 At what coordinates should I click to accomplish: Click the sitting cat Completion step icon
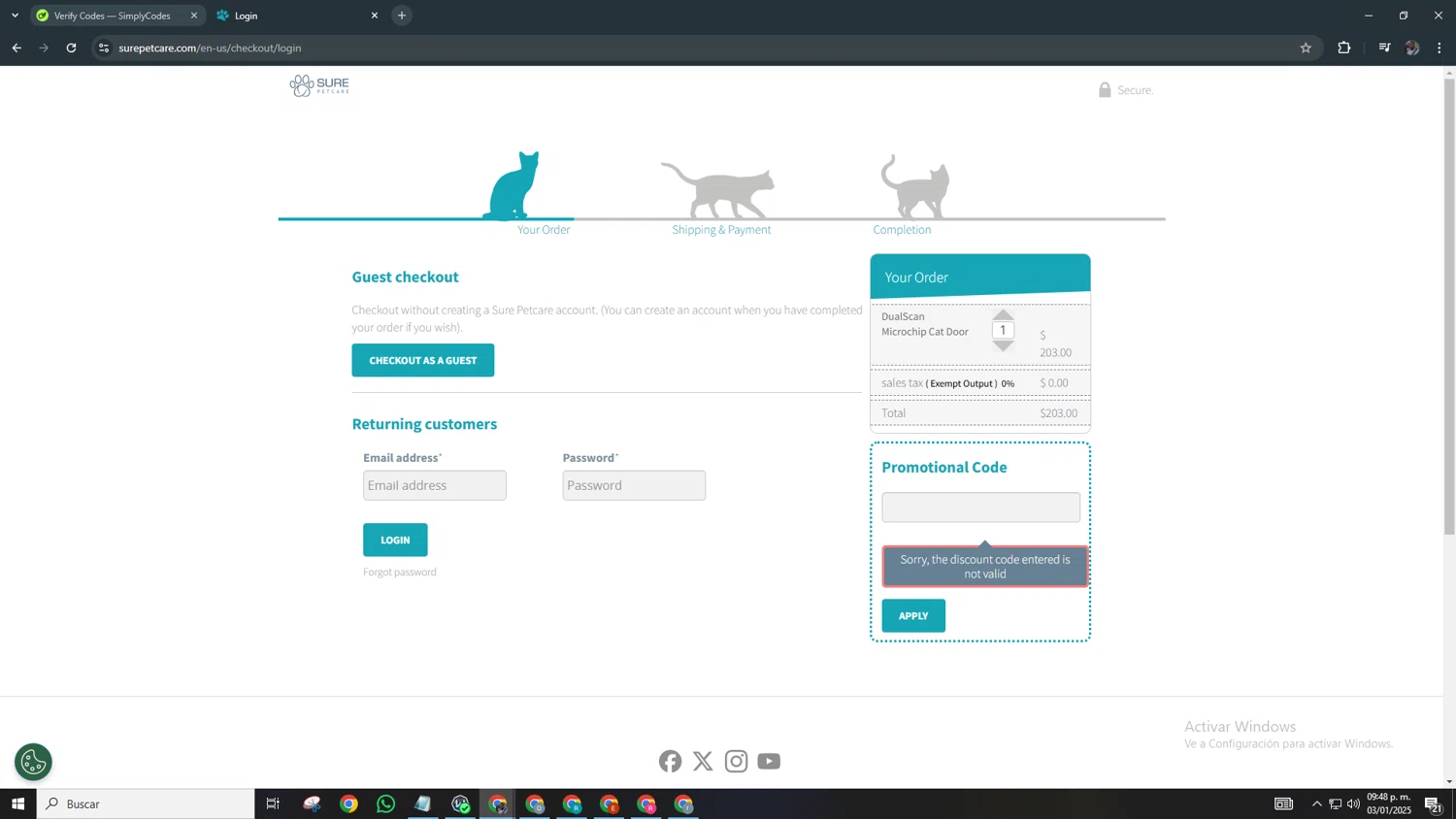tap(915, 187)
